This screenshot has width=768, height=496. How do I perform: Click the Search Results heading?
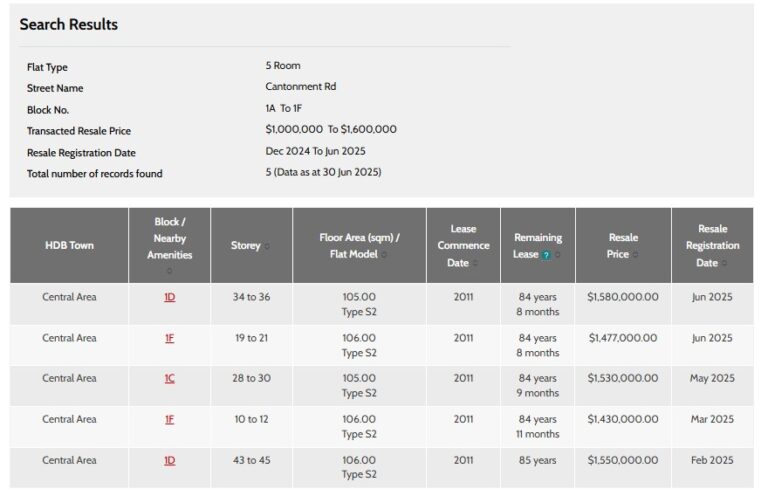[68, 24]
